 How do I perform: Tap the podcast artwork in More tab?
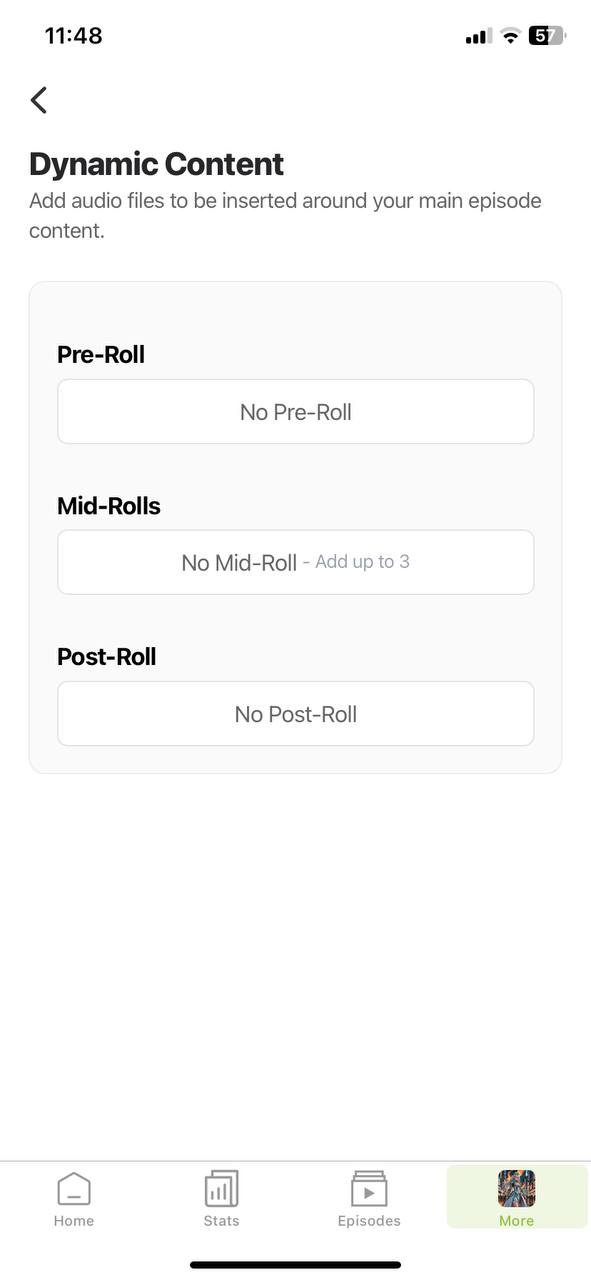coord(517,1189)
